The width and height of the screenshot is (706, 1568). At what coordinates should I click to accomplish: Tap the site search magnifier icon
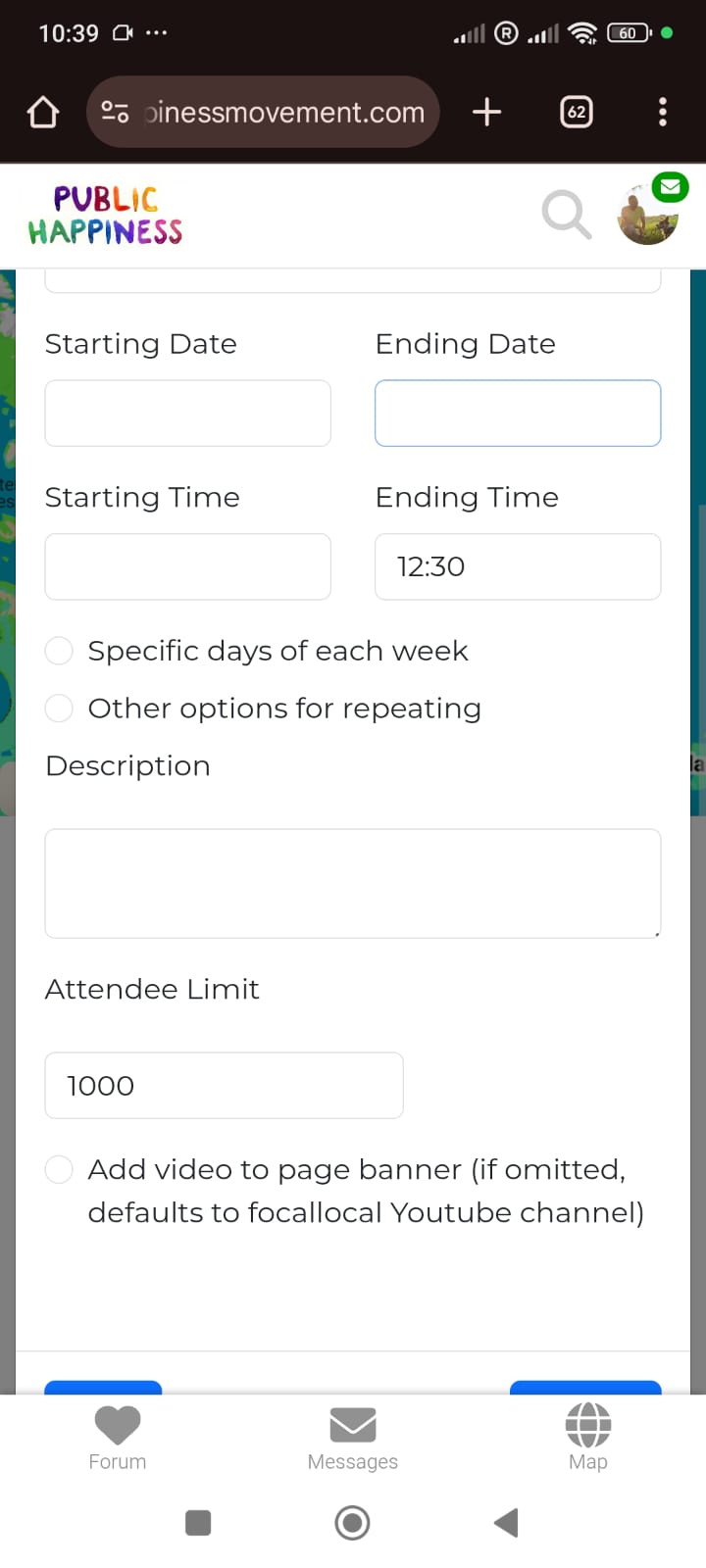(567, 215)
